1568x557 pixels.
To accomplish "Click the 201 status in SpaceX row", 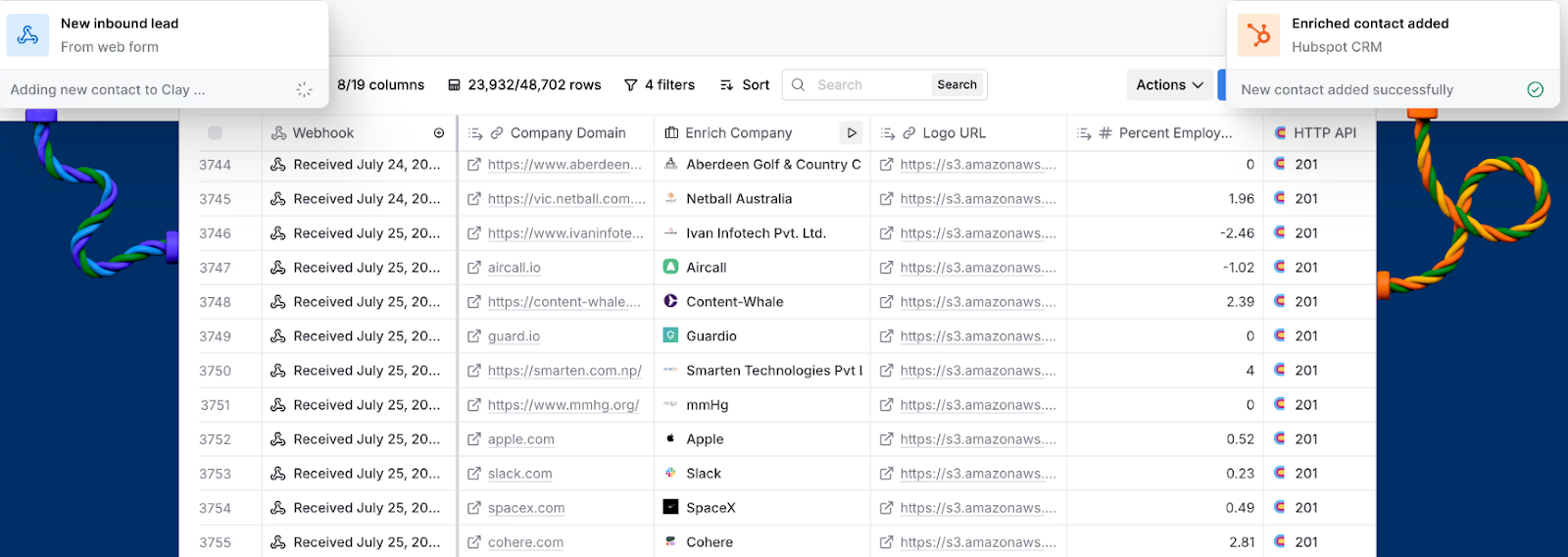I will click(x=1306, y=508).
